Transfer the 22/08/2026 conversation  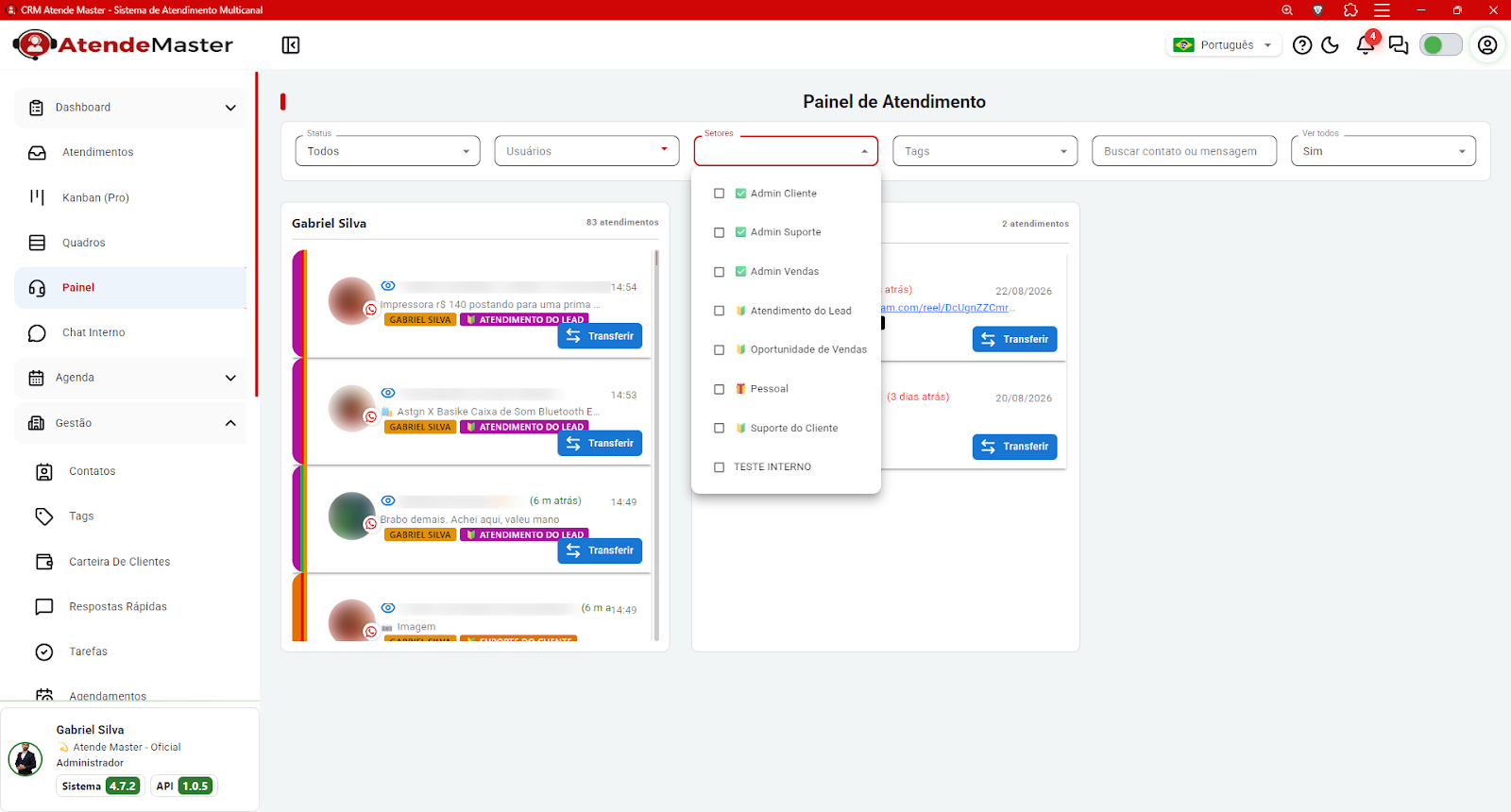(1015, 339)
